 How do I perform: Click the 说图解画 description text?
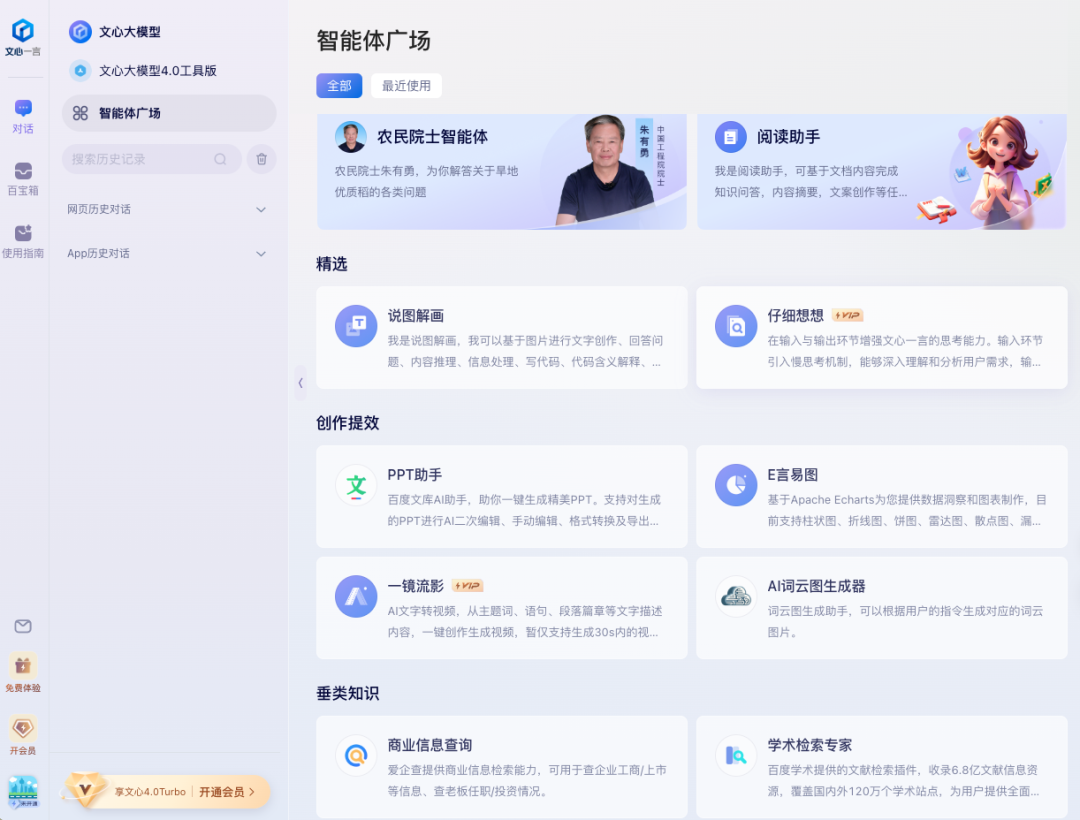(x=525, y=351)
